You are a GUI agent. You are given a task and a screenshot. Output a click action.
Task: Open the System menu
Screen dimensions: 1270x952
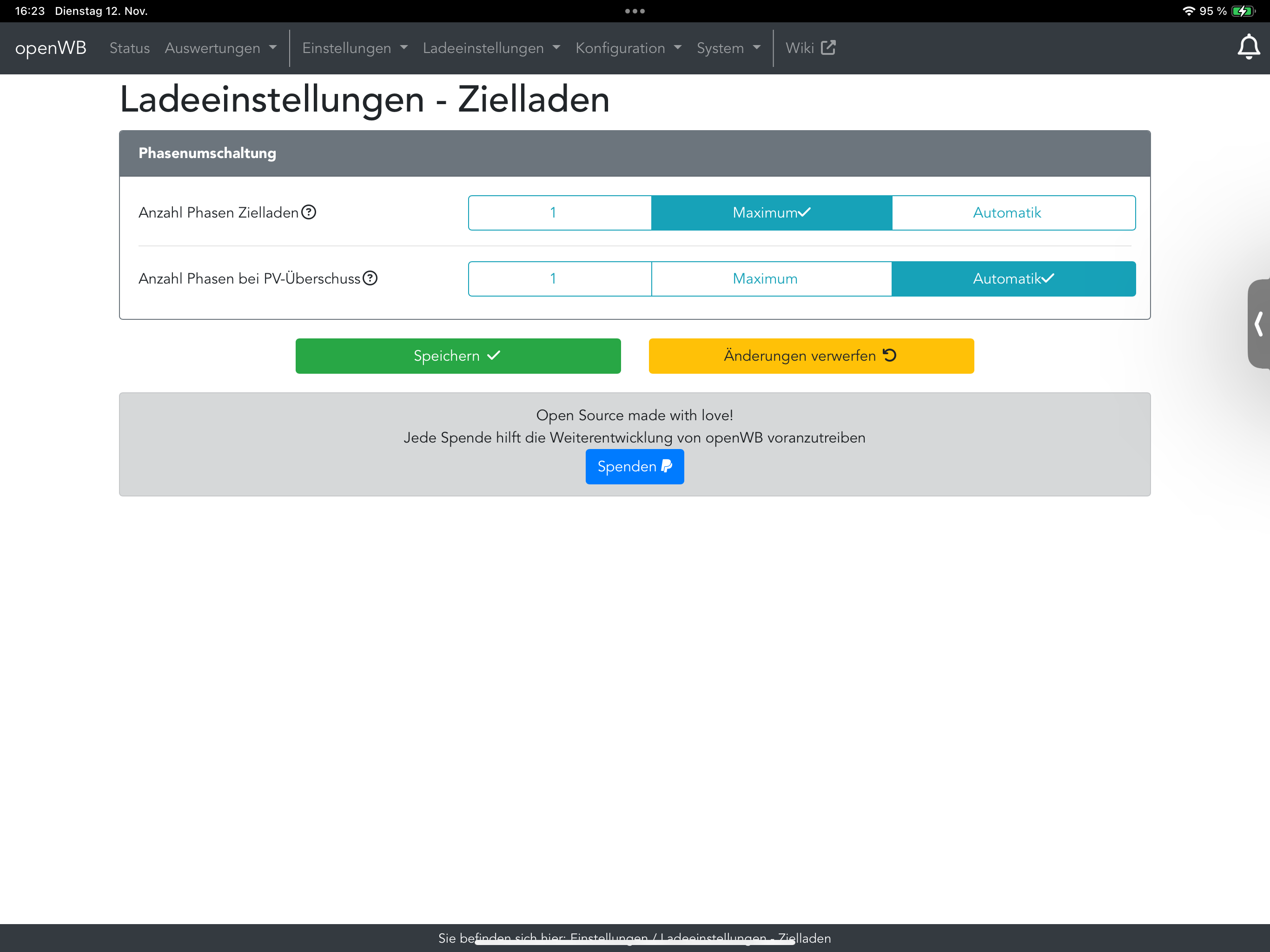click(728, 48)
